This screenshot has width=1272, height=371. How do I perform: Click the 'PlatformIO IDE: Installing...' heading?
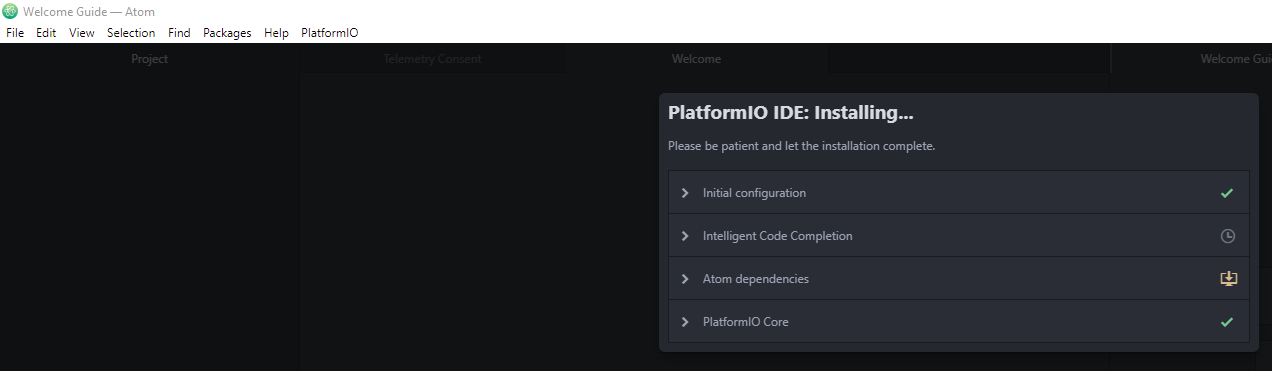click(x=791, y=113)
